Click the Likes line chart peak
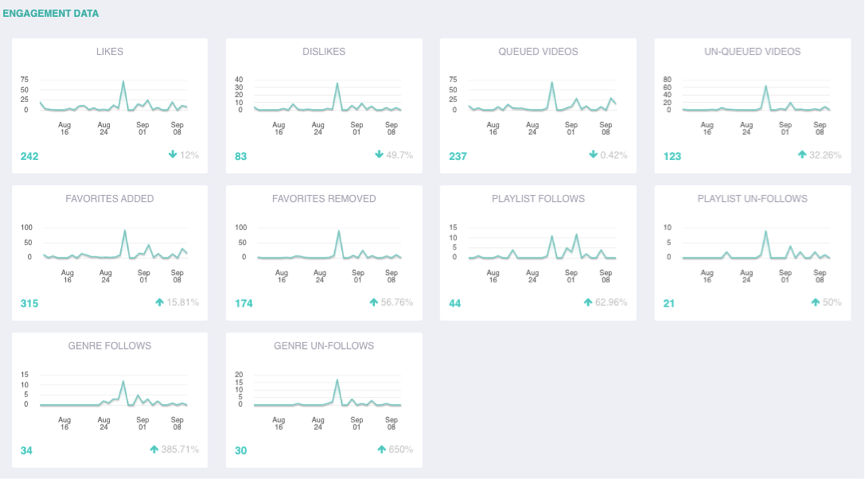The image size is (865, 479). coord(123,82)
